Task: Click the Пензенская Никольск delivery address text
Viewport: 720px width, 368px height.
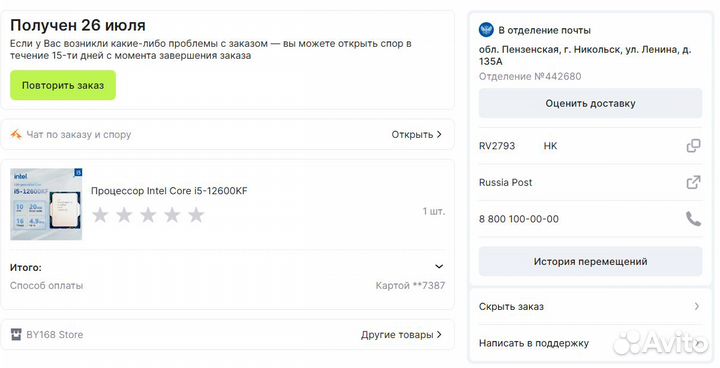Action: click(585, 55)
